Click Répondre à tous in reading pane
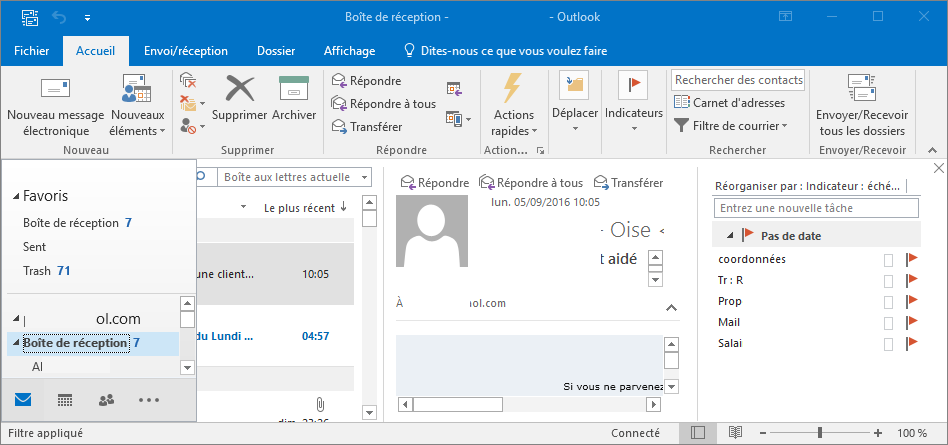Screen dimensions: 948x445 pyautogui.click(x=531, y=183)
